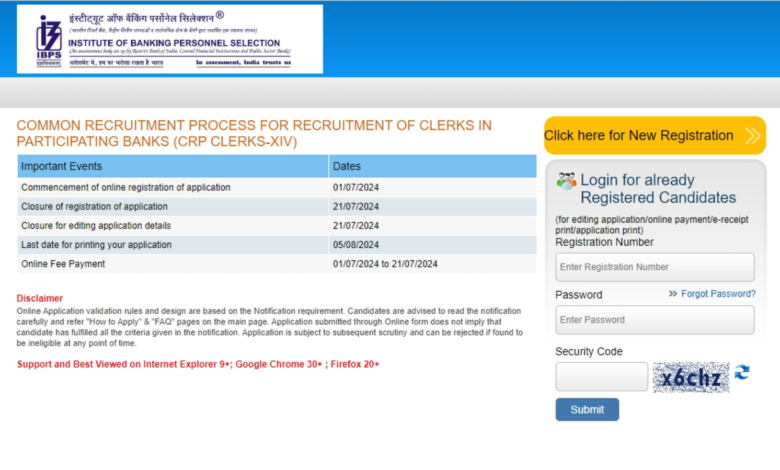Image resolution: width=780 pixels, height=470 pixels.
Task: Click the double-chevron arrow on New Registration
Action: (x=752, y=135)
